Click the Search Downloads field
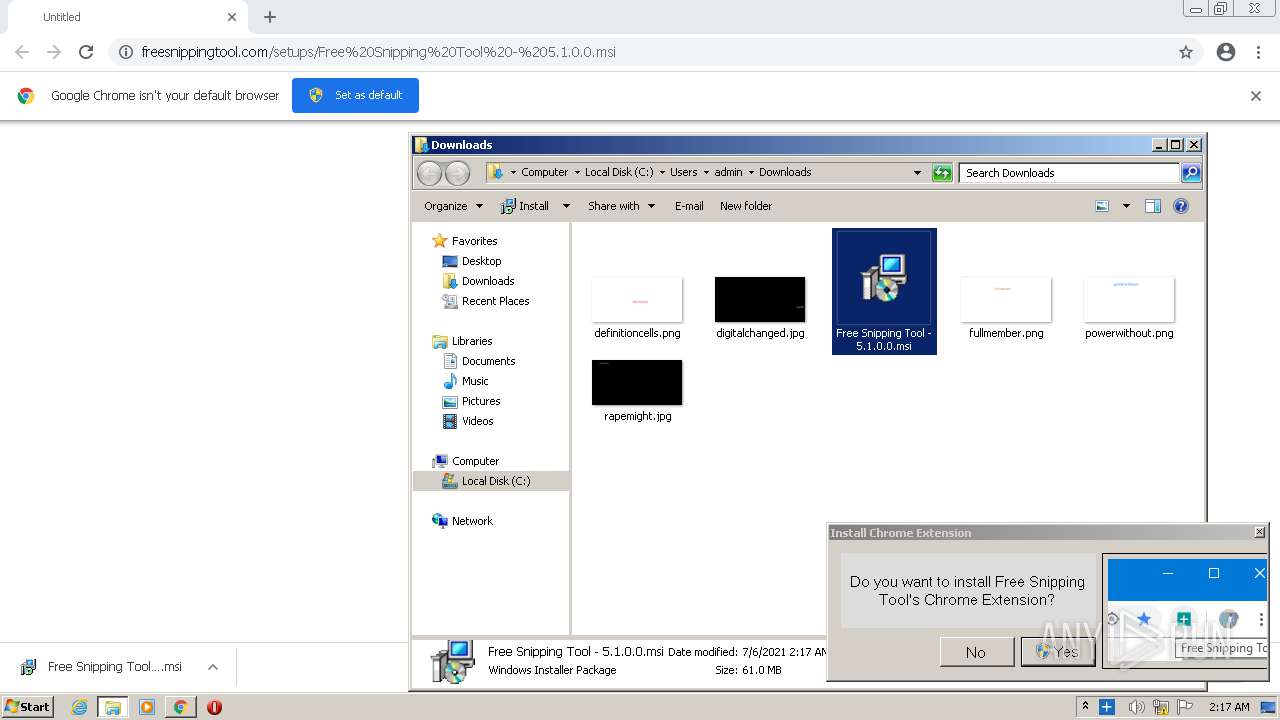1280x720 pixels. pyautogui.click(x=1069, y=173)
